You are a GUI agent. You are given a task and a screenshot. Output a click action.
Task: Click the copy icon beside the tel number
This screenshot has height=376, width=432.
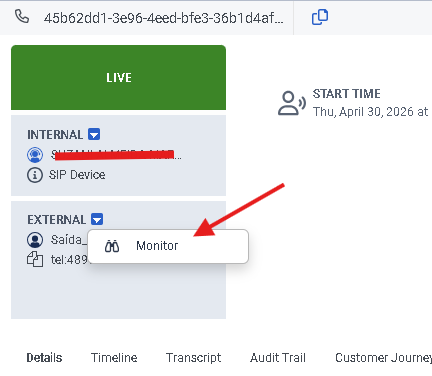pyautogui.click(x=35, y=259)
